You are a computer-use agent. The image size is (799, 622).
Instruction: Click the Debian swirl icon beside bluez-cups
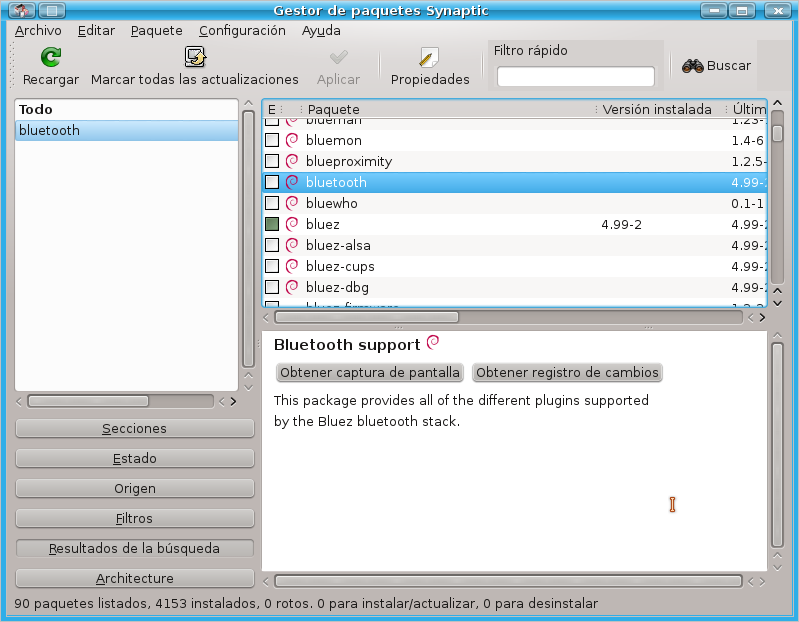292,266
